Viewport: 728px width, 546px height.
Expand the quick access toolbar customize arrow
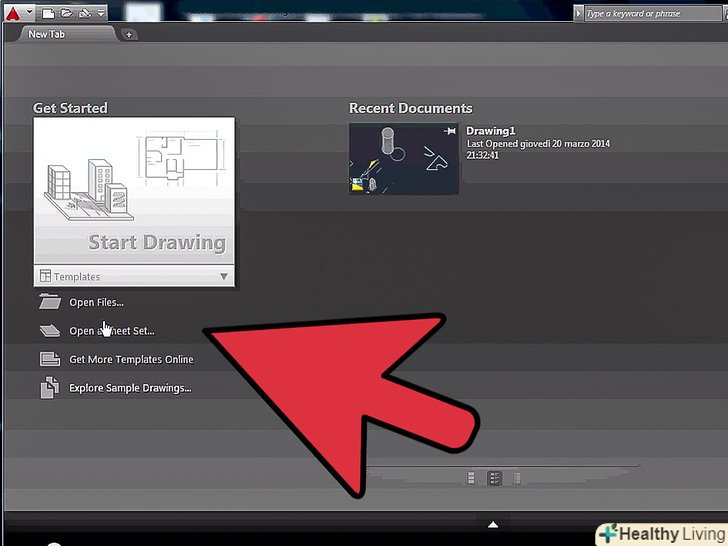click(102, 13)
